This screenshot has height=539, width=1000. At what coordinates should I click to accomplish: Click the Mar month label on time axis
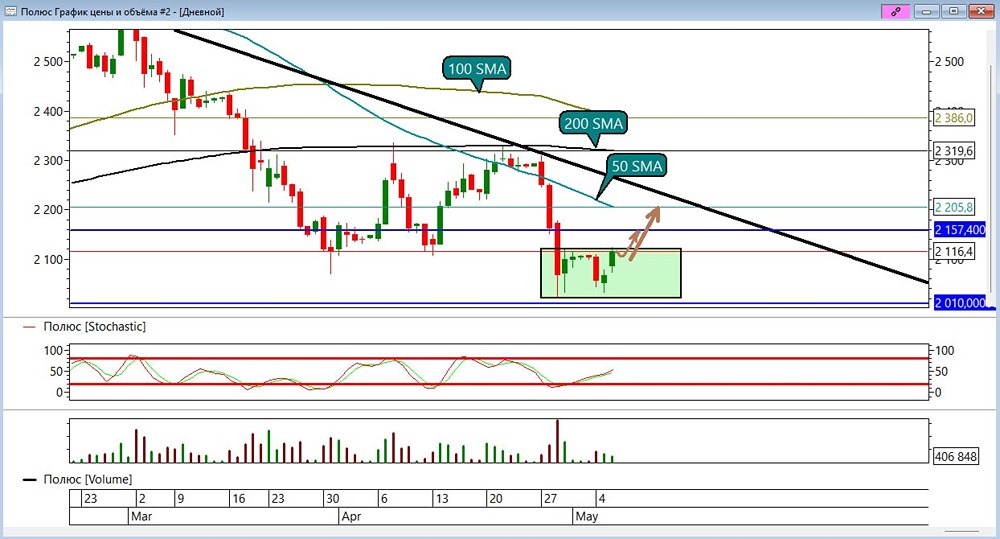pos(141,516)
